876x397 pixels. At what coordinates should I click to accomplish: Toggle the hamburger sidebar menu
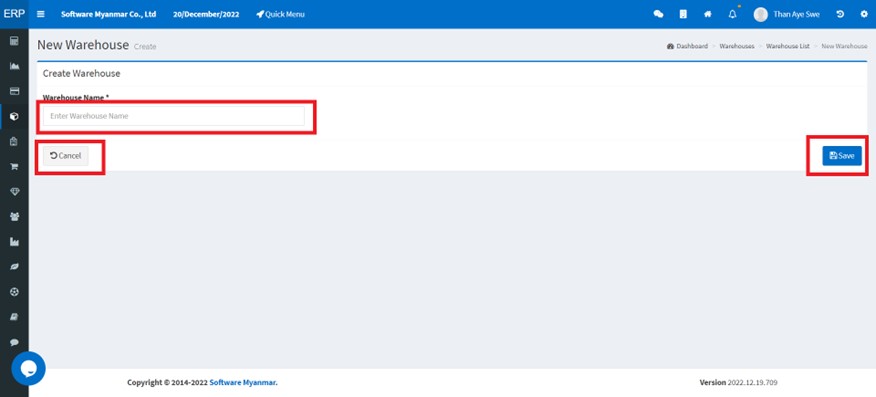pyautogui.click(x=41, y=15)
